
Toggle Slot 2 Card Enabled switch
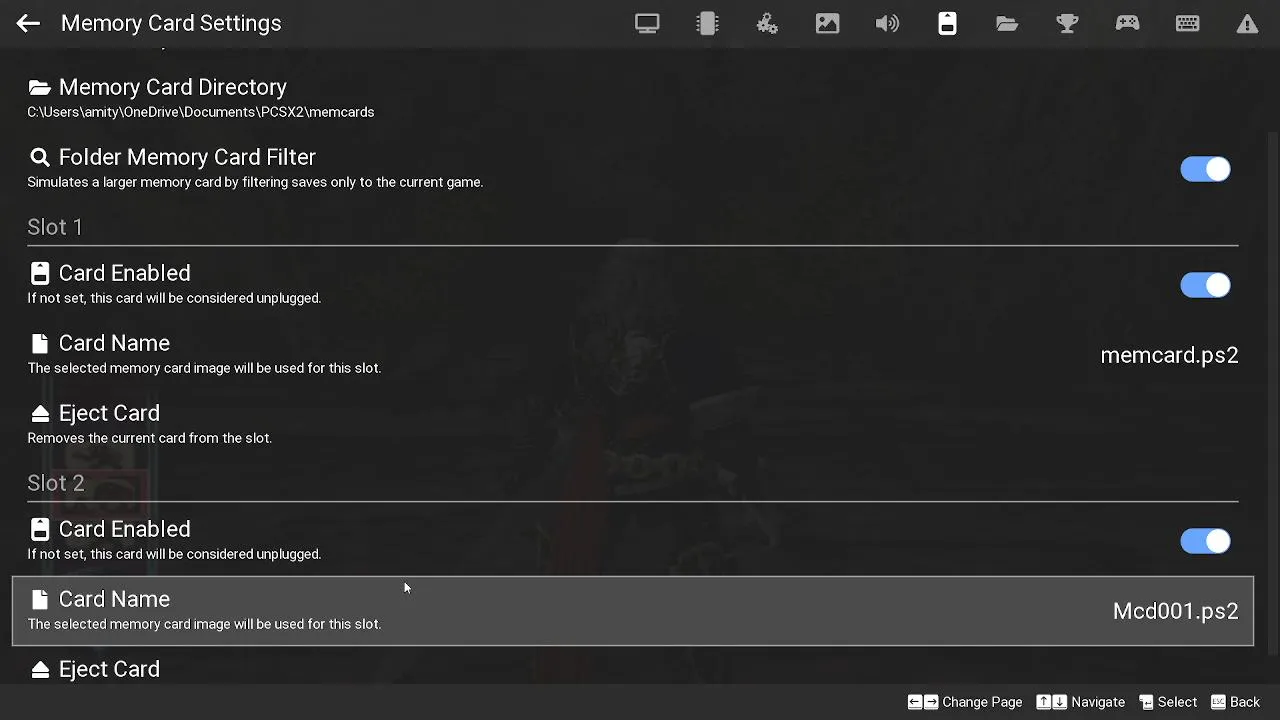[1205, 541]
